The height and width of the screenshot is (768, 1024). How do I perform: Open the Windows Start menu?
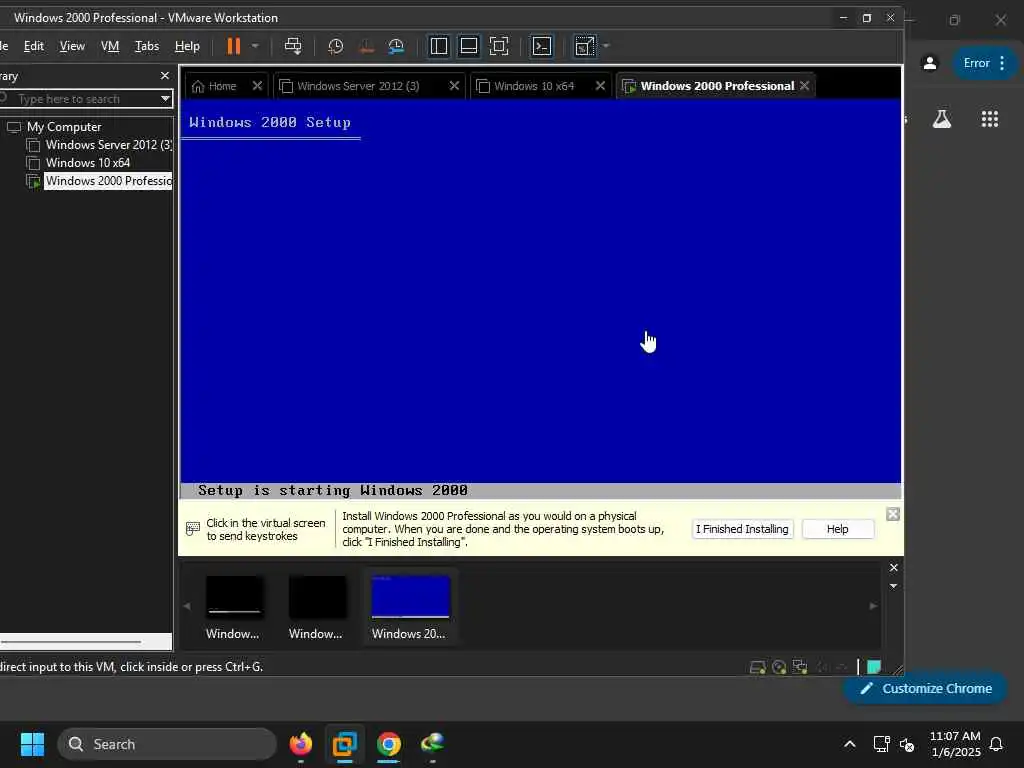pyautogui.click(x=32, y=744)
